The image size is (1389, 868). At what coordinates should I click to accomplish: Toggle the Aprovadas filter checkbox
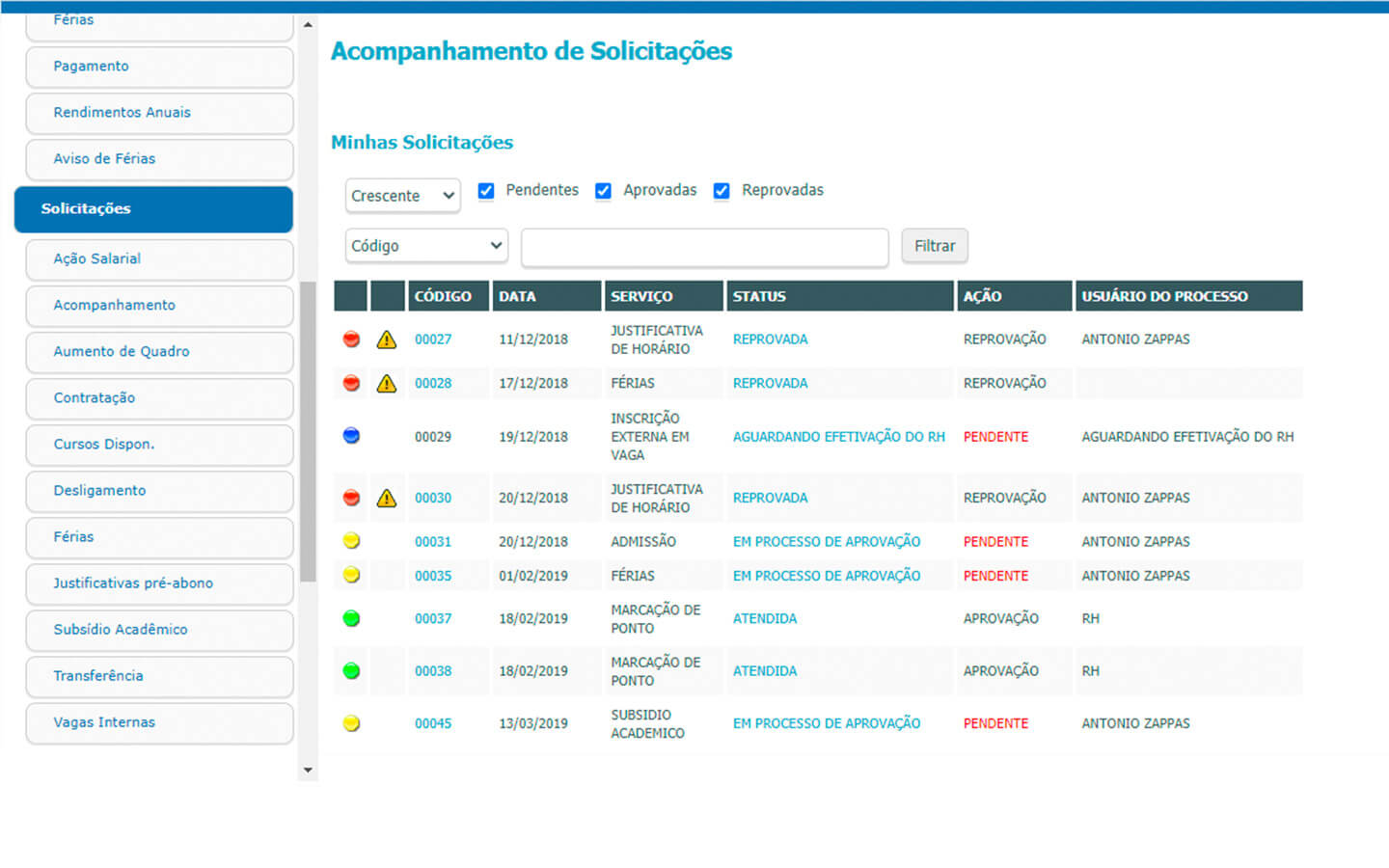coord(603,191)
